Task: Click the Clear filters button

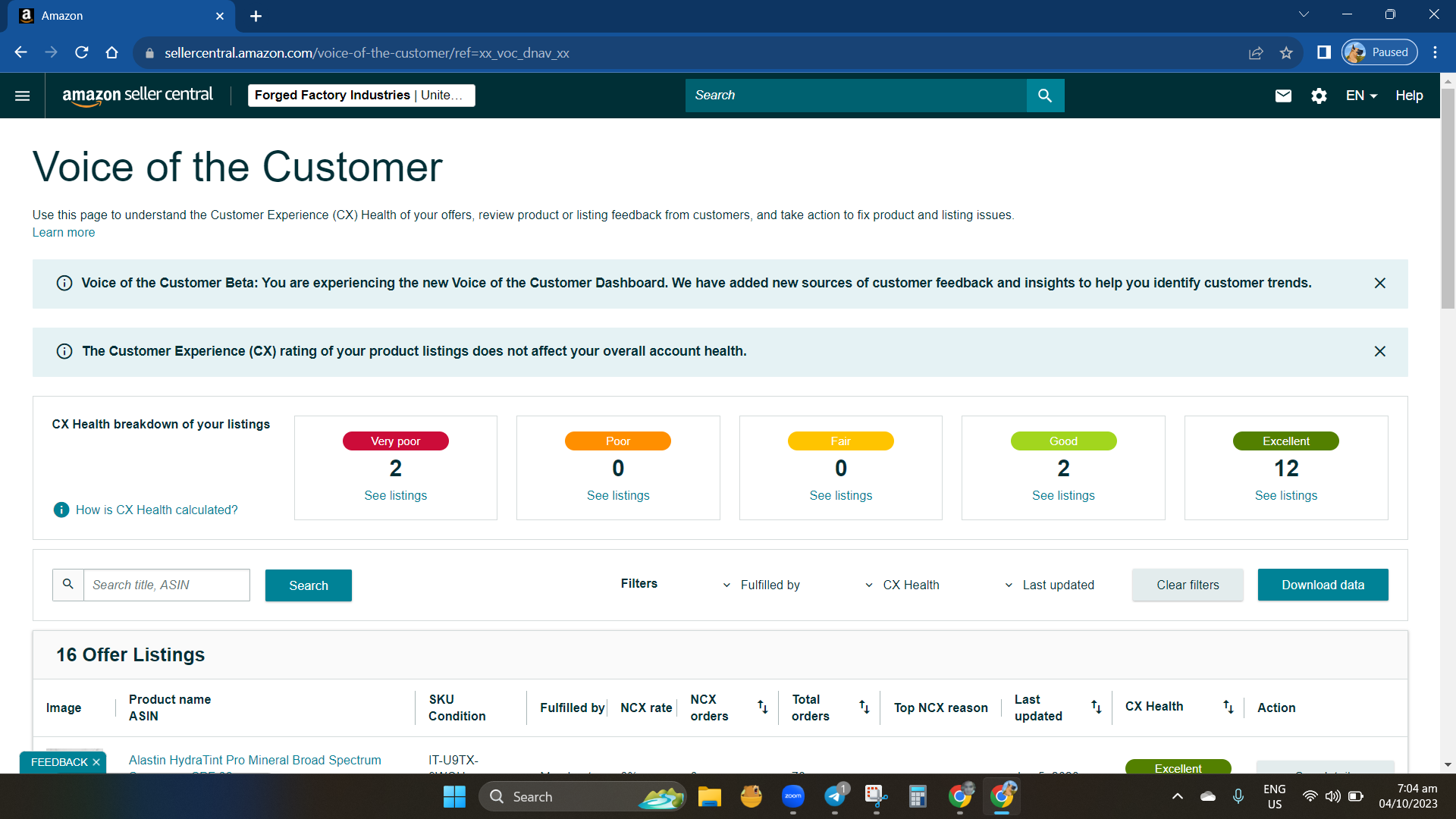Action: pos(1188,585)
